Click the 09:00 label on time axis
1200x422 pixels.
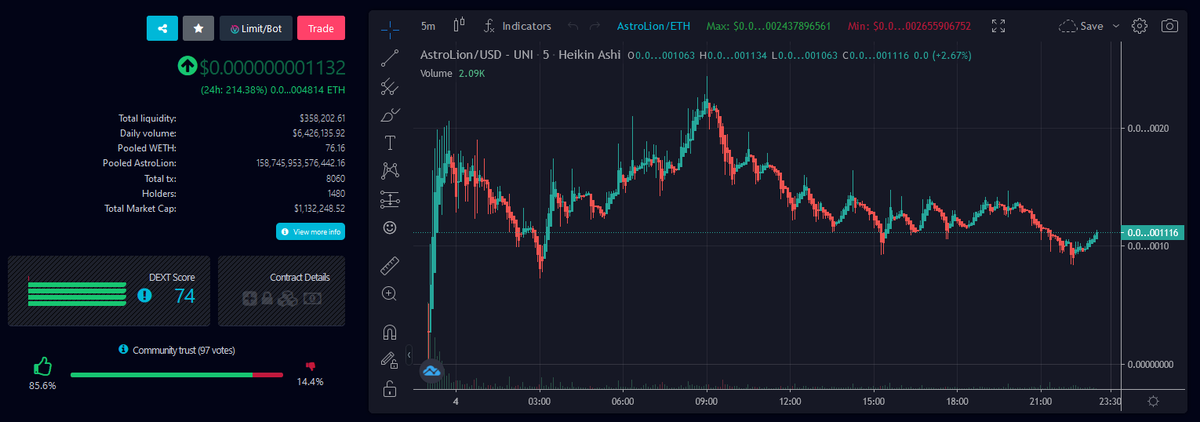[706, 401]
